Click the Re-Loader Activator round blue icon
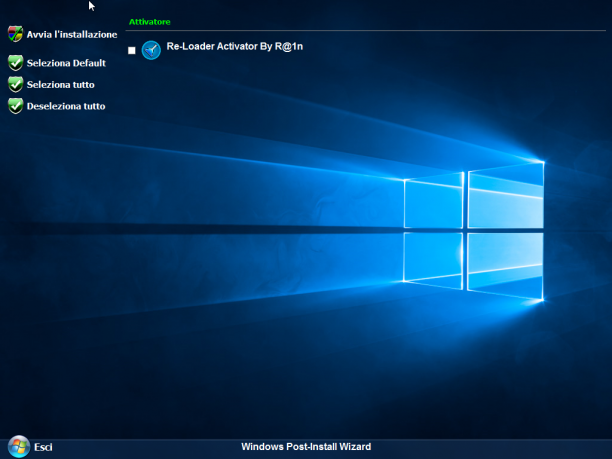This screenshot has width=612, height=459. [x=151, y=50]
